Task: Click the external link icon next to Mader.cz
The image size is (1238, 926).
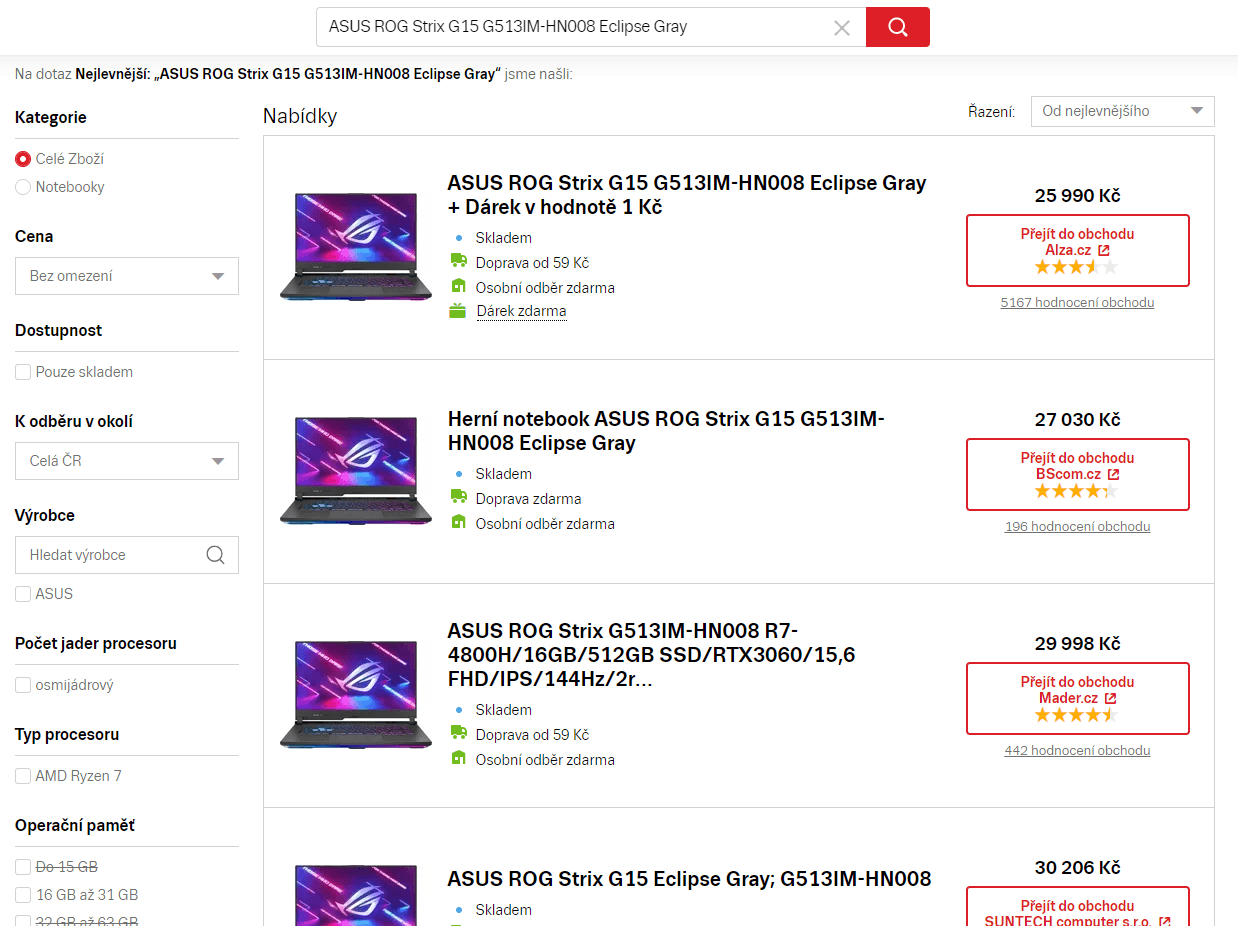Action: click(1110, 698)
